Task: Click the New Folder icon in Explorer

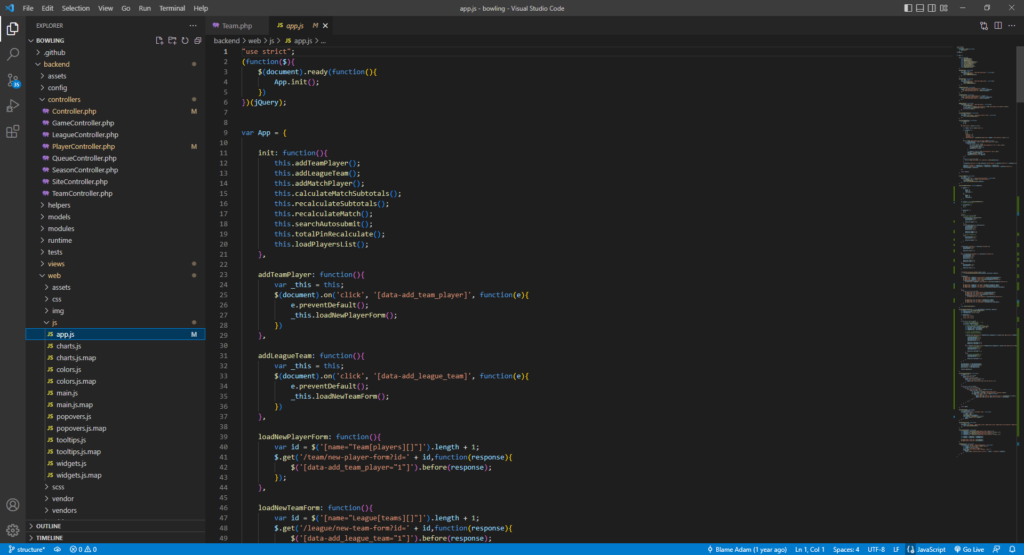Action: pos(172,40)
